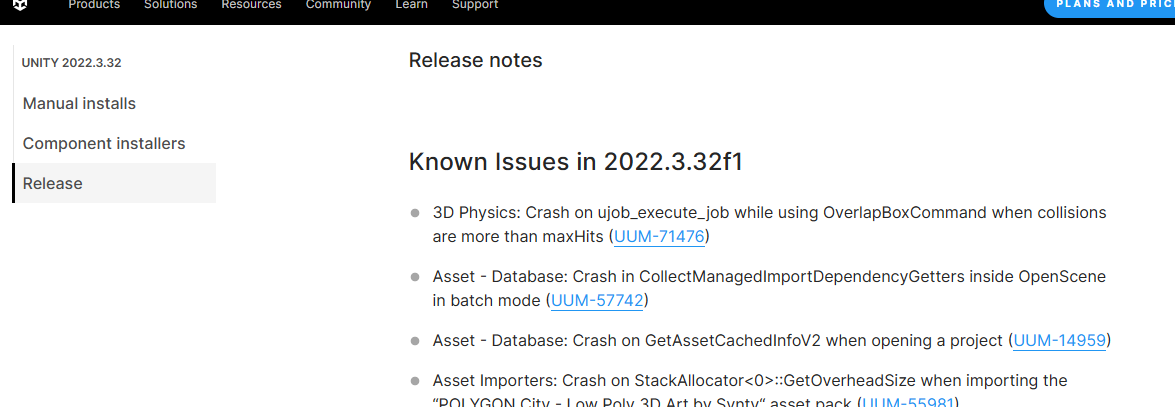Image resolution: width=1175 pixels, height=407 pixels.
Task: Select the Release sidebar item
Action: (x=53, y=184)
